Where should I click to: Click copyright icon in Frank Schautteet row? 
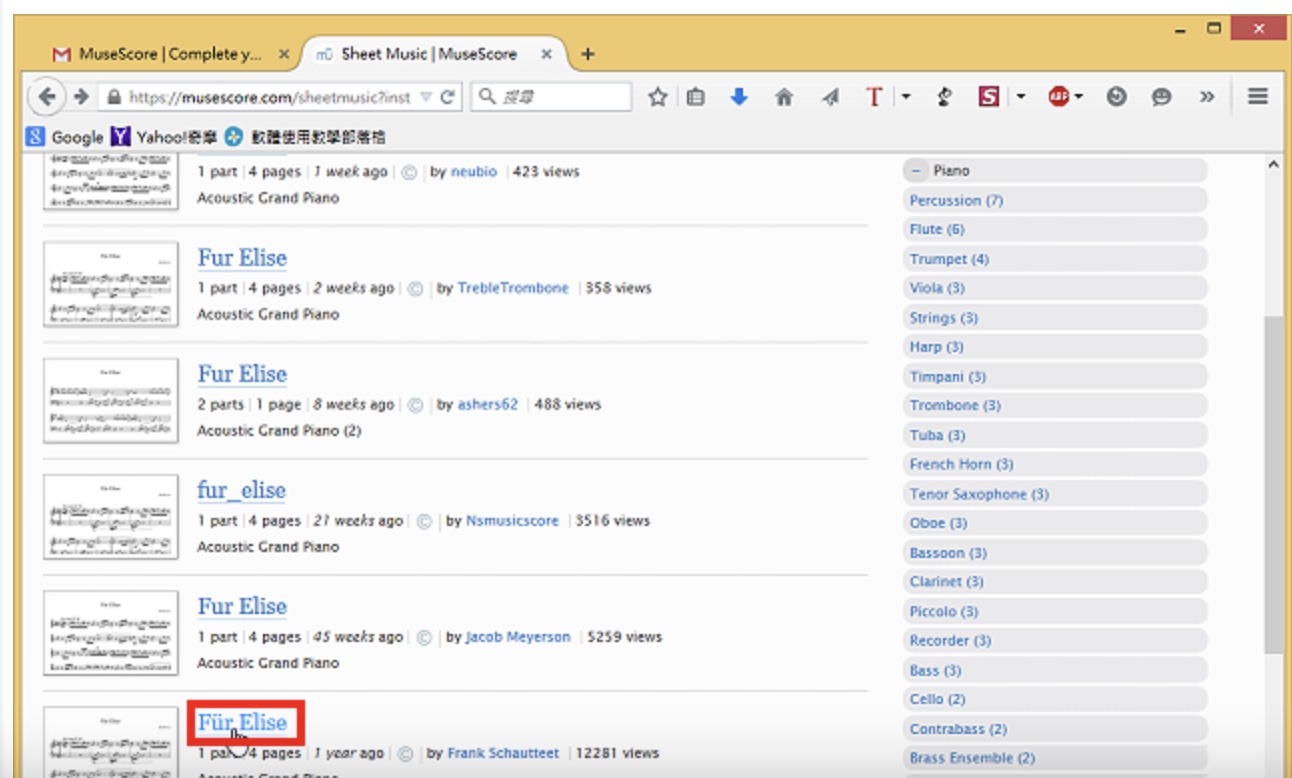tap(405, 754)
